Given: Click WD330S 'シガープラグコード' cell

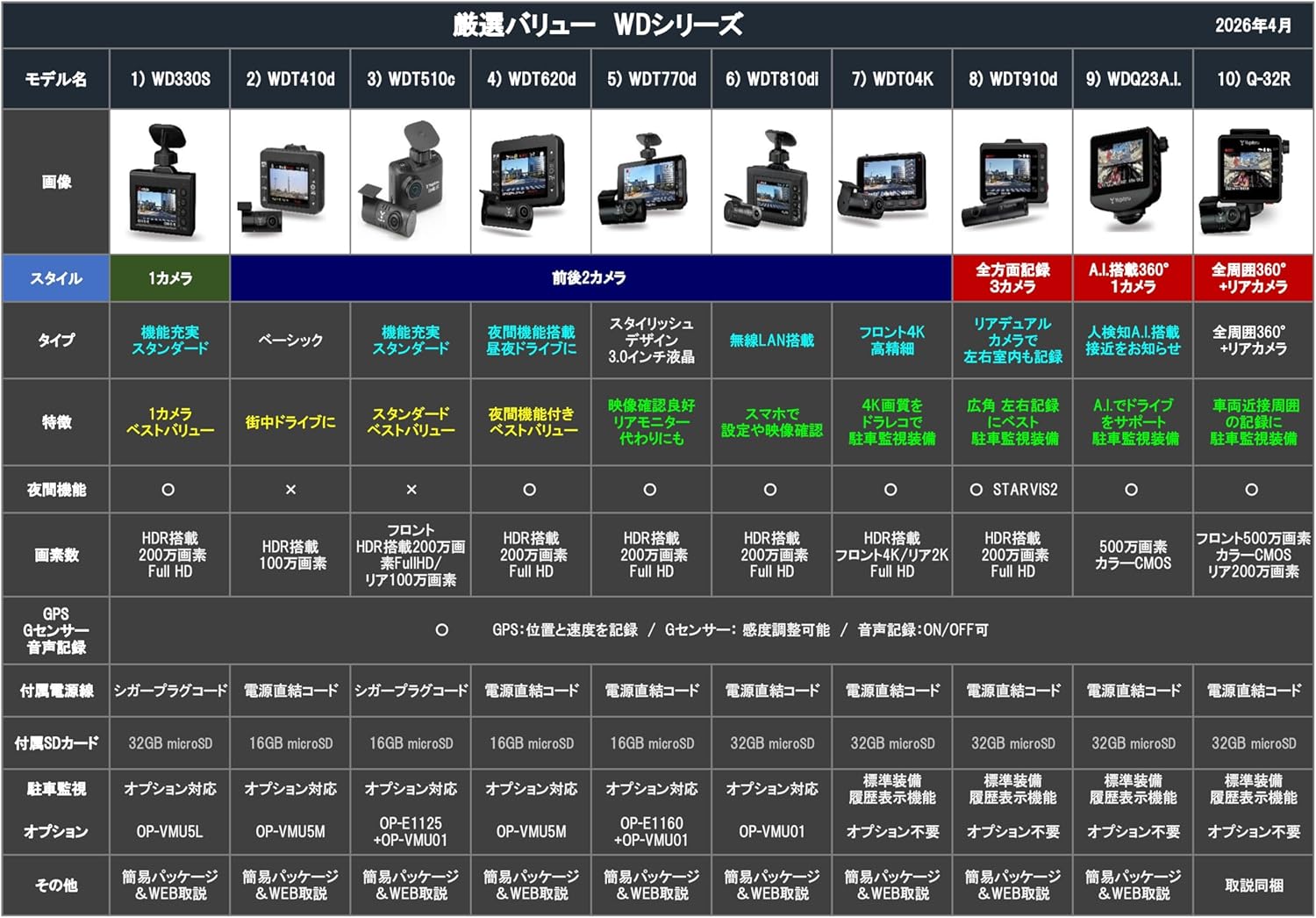Looking at the screenshot, I should coord(169,691).
